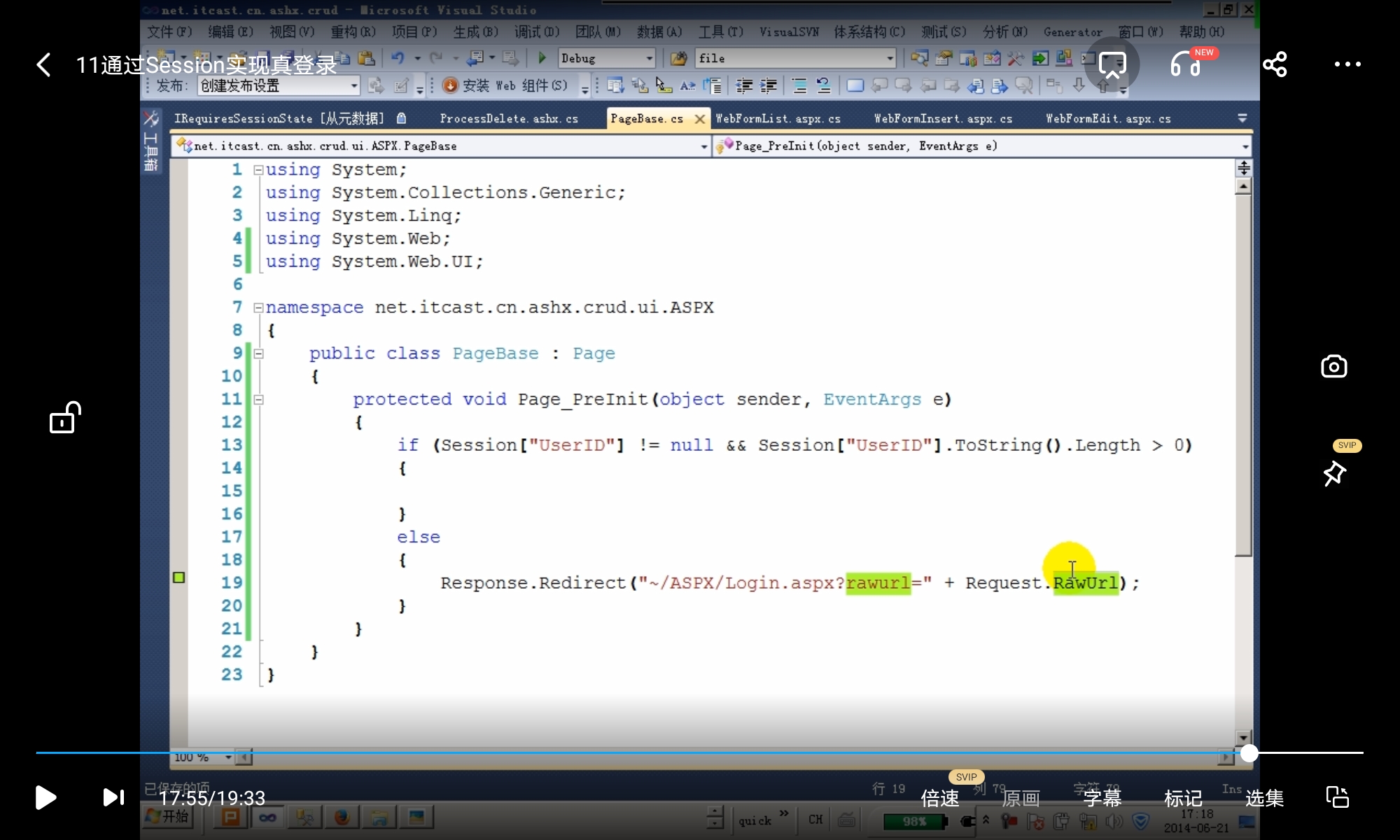Open the Toolbox toolbar icon

click(x=1015, y=58)
